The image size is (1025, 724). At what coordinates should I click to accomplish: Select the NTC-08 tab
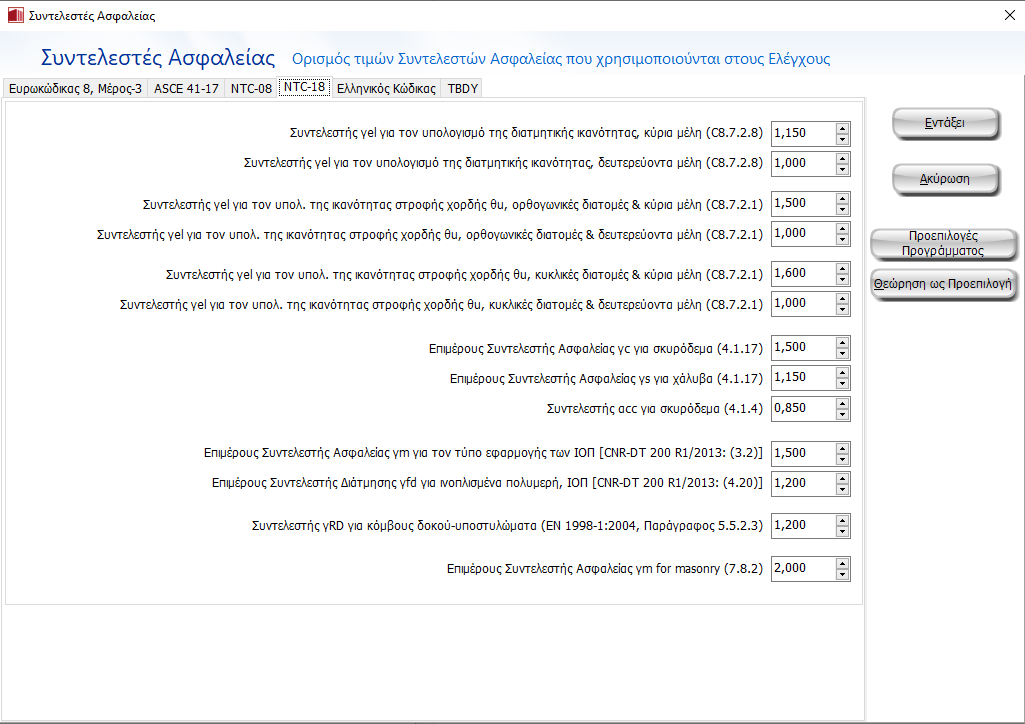[251, 88]
